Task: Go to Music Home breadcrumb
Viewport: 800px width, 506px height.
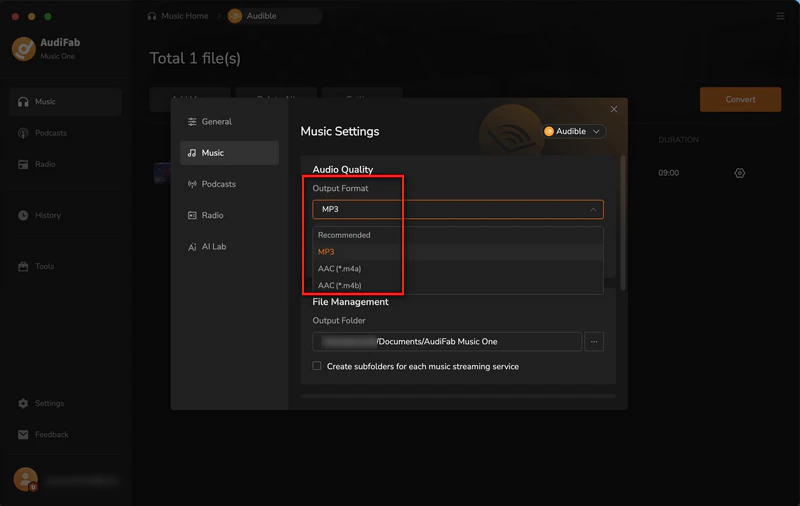Action: click(178, 16)
